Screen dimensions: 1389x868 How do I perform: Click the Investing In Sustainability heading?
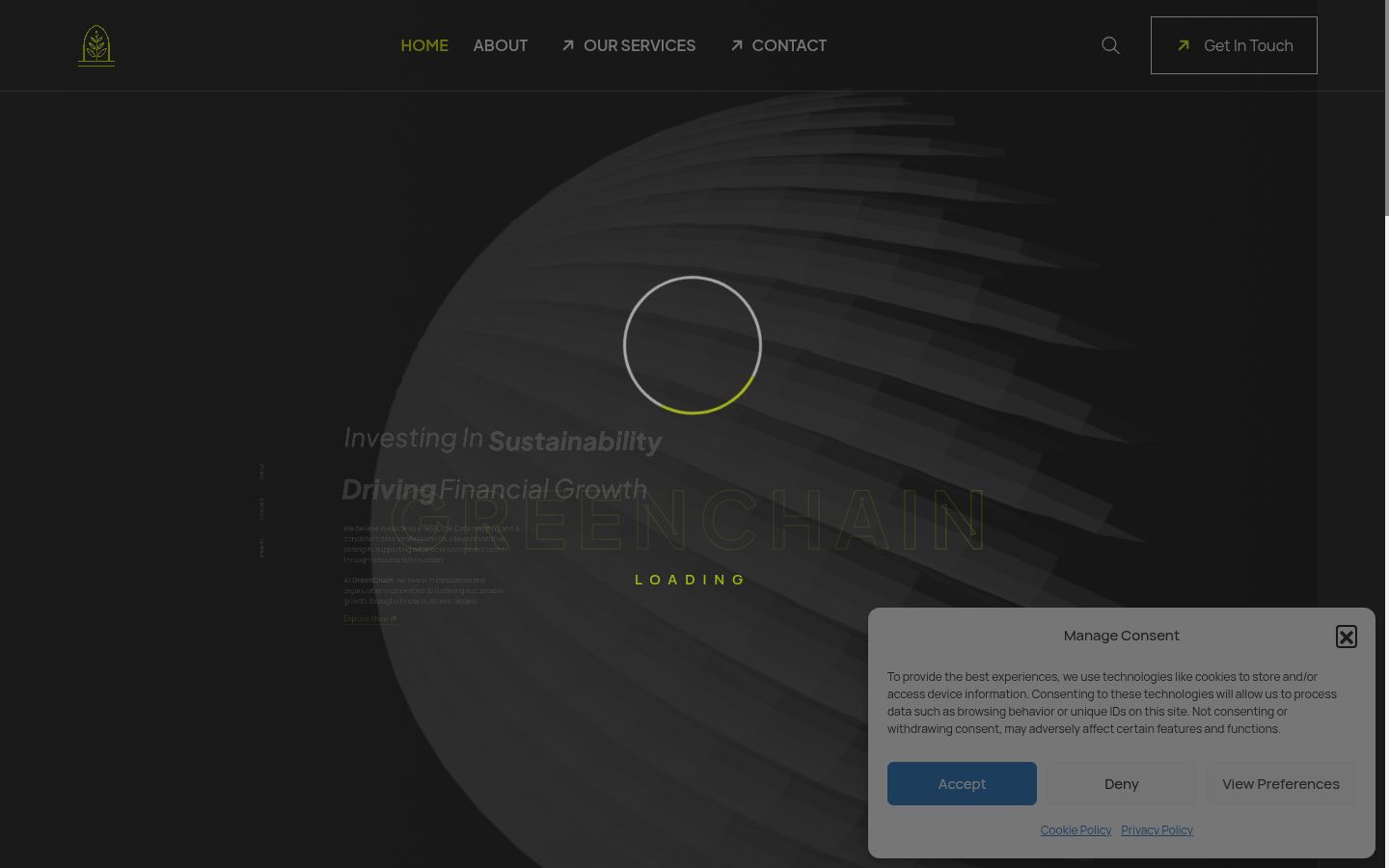[503, 440]
